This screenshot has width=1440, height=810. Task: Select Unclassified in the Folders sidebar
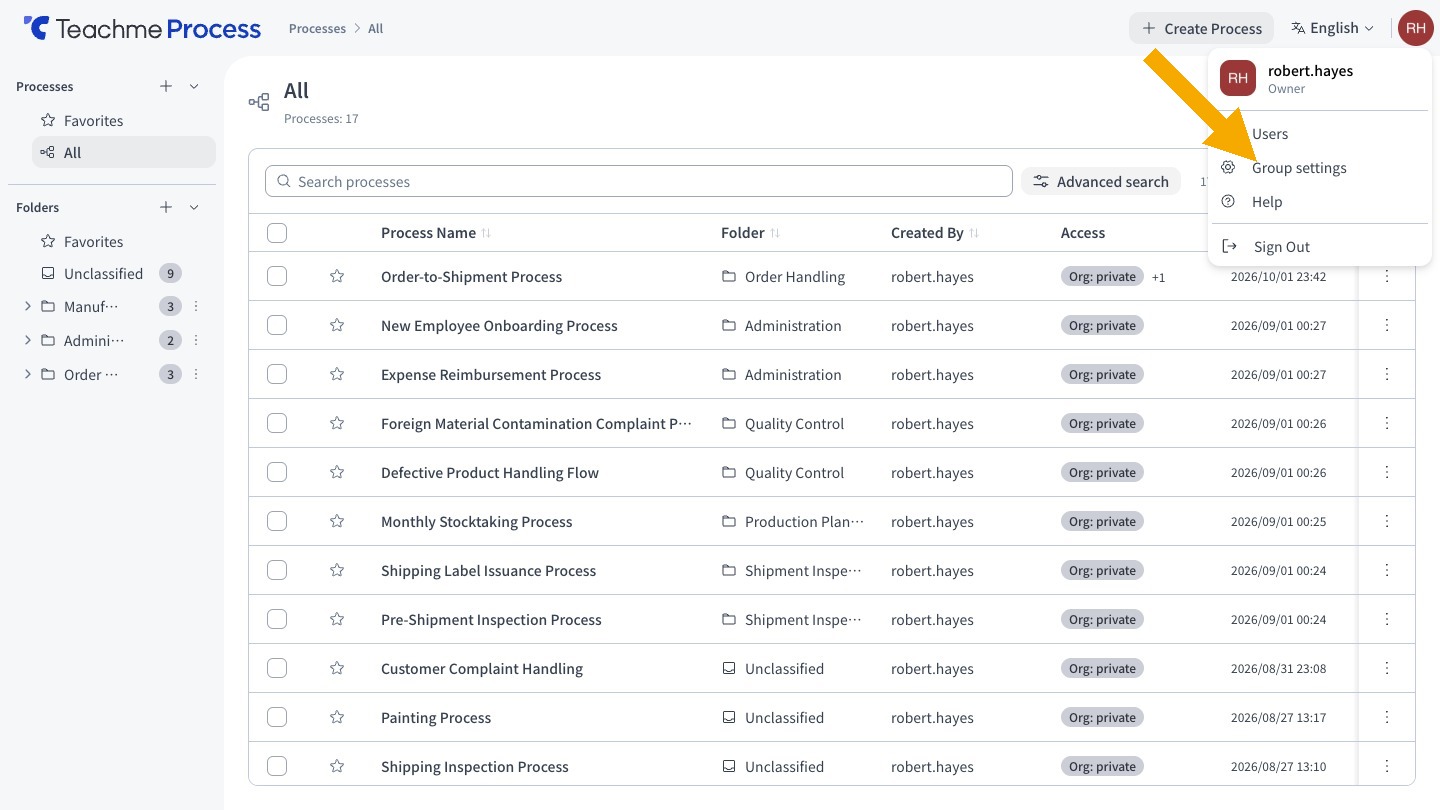click(x=103, y=273)
